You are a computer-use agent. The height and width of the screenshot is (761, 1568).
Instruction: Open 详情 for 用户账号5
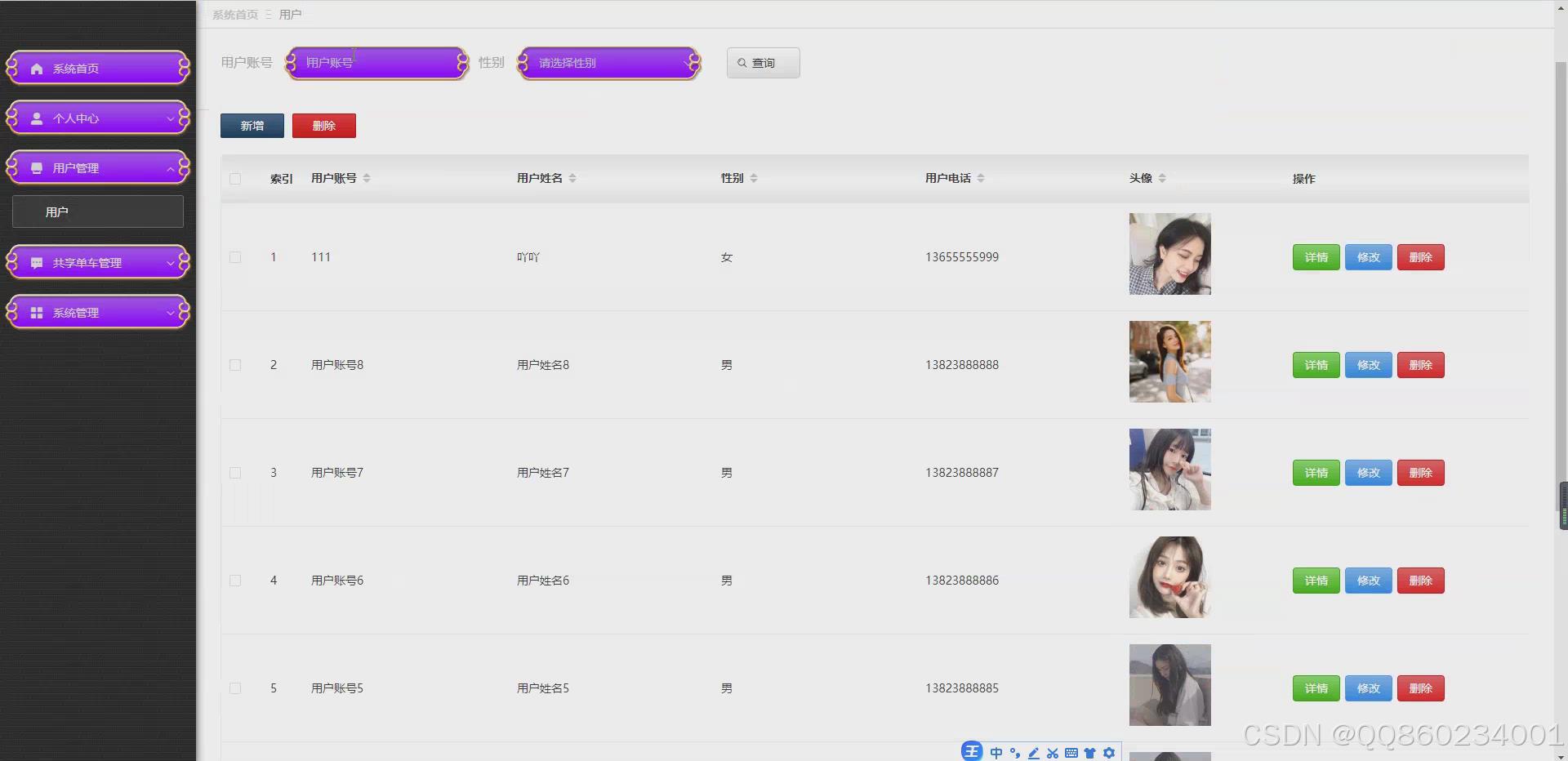[1316, 688]
